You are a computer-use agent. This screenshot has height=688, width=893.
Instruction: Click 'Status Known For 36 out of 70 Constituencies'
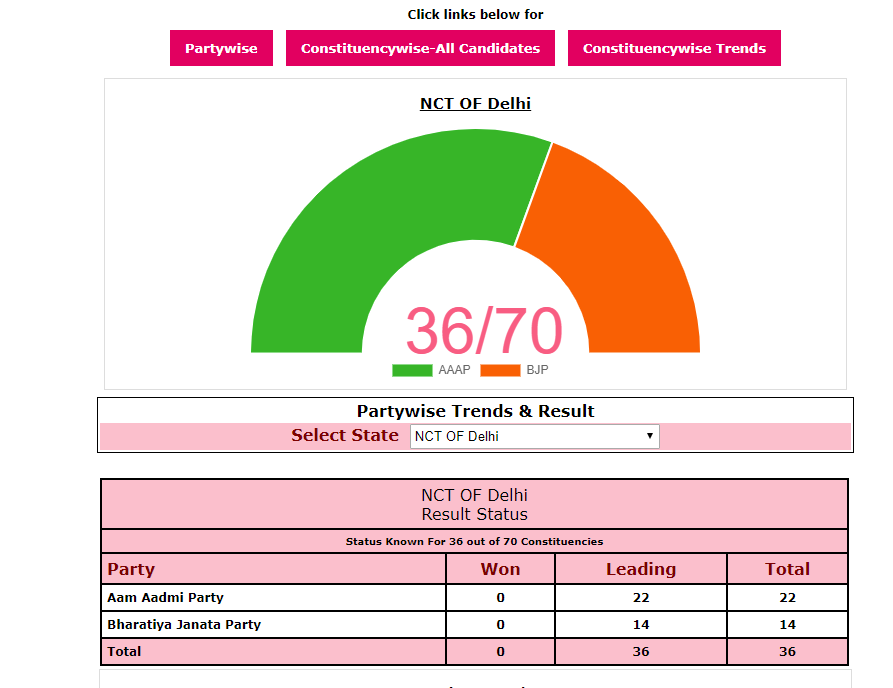tap(474, 542)
